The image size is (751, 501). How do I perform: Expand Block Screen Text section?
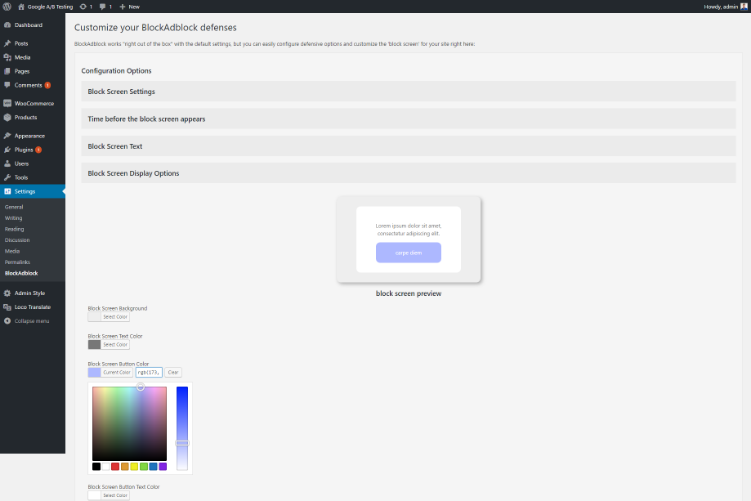click(x=408, y=146)
